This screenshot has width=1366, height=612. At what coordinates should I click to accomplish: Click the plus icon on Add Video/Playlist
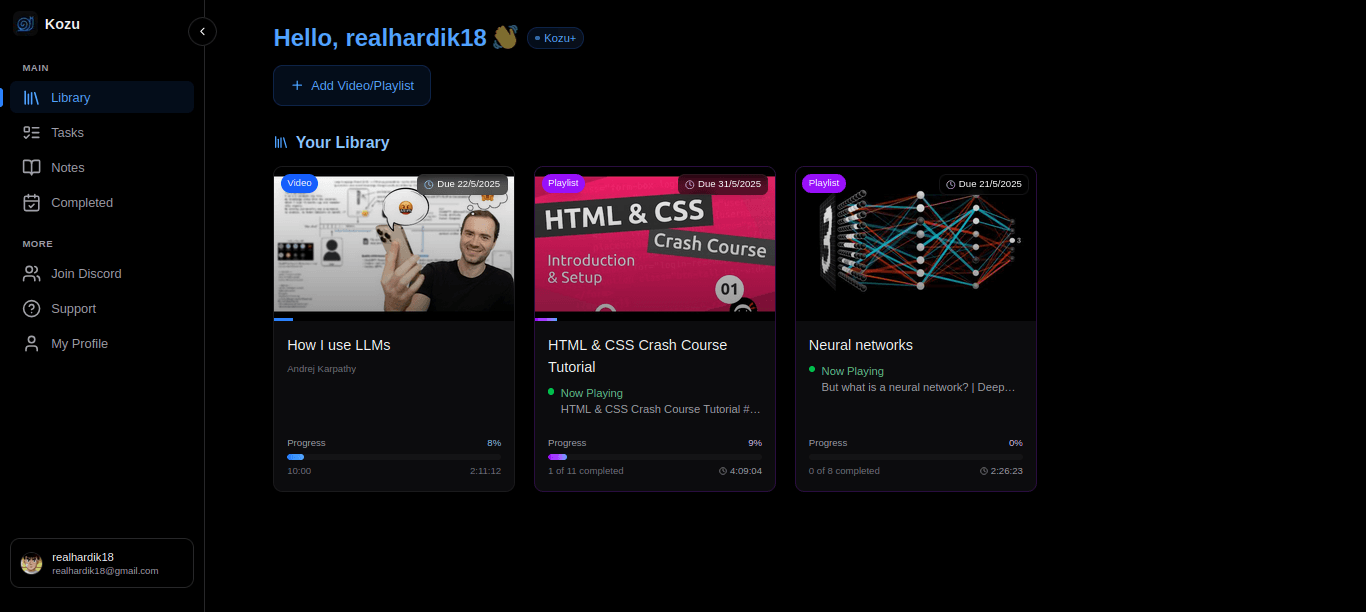tap(295, 85)
